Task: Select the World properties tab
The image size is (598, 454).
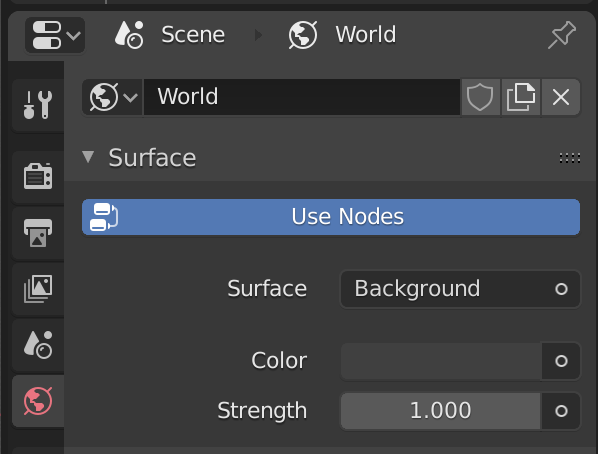Action: coord(38,401)
